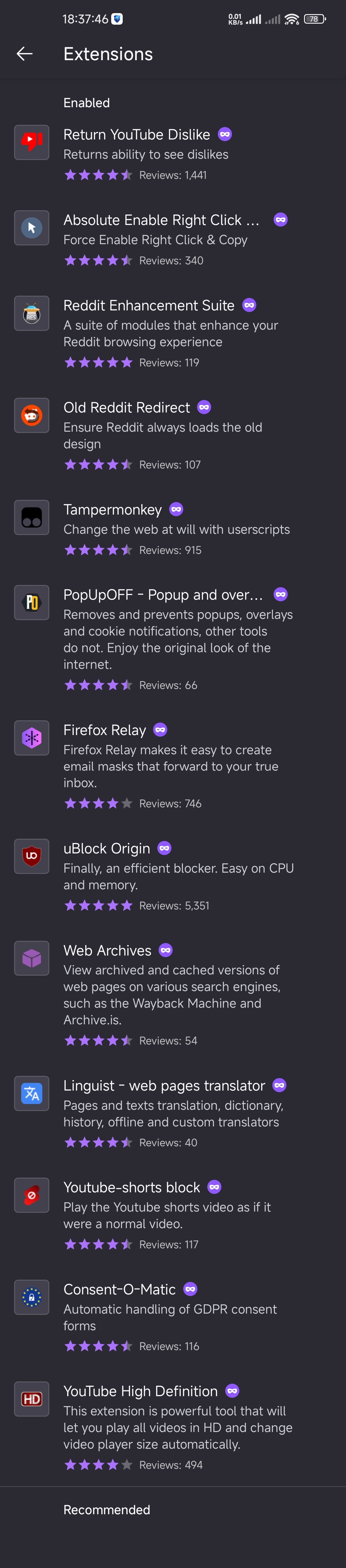
Task: Tap the PopUpOFF extension icon
Action: pyautogui.click(x=32, y=603)
